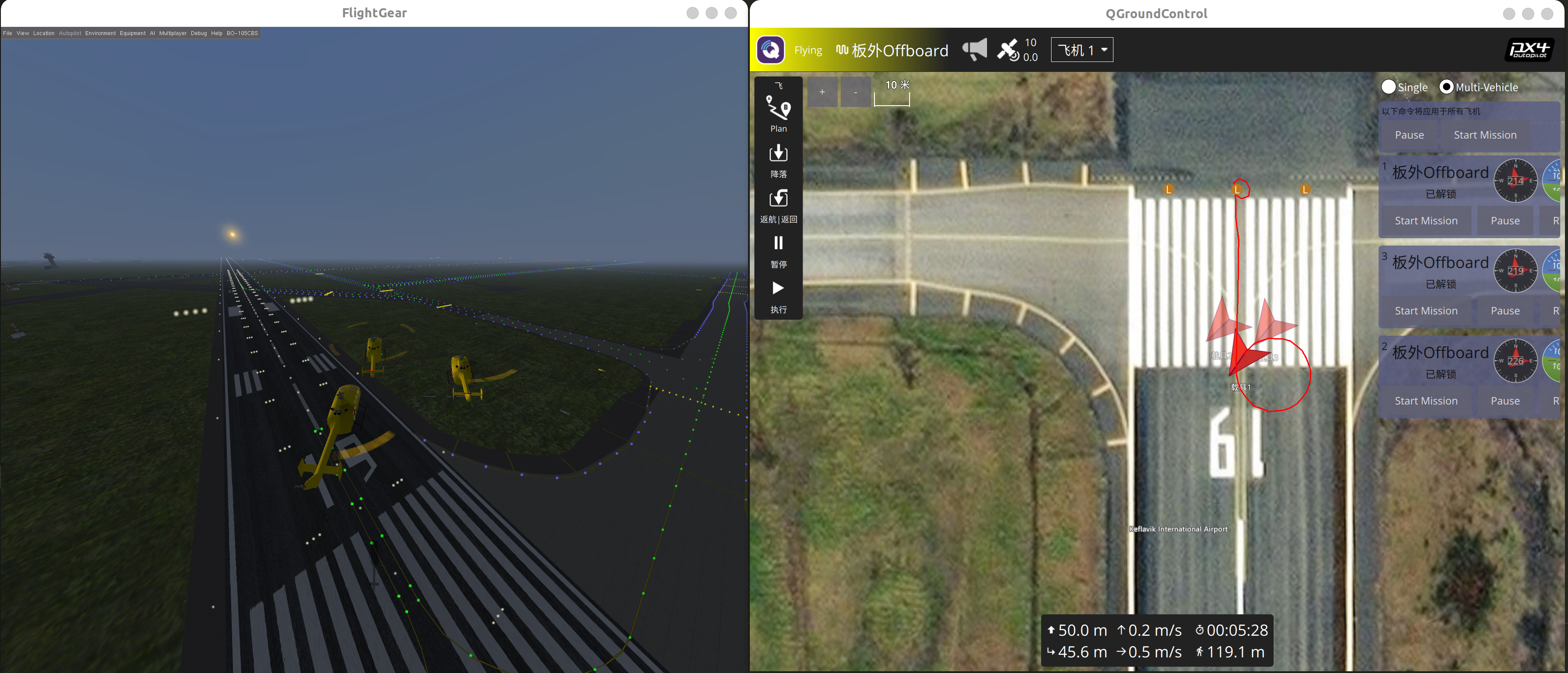Click the Execute (执行) play icon
The height and width of the screenshot is (673, 1568).
click(778, 295)
